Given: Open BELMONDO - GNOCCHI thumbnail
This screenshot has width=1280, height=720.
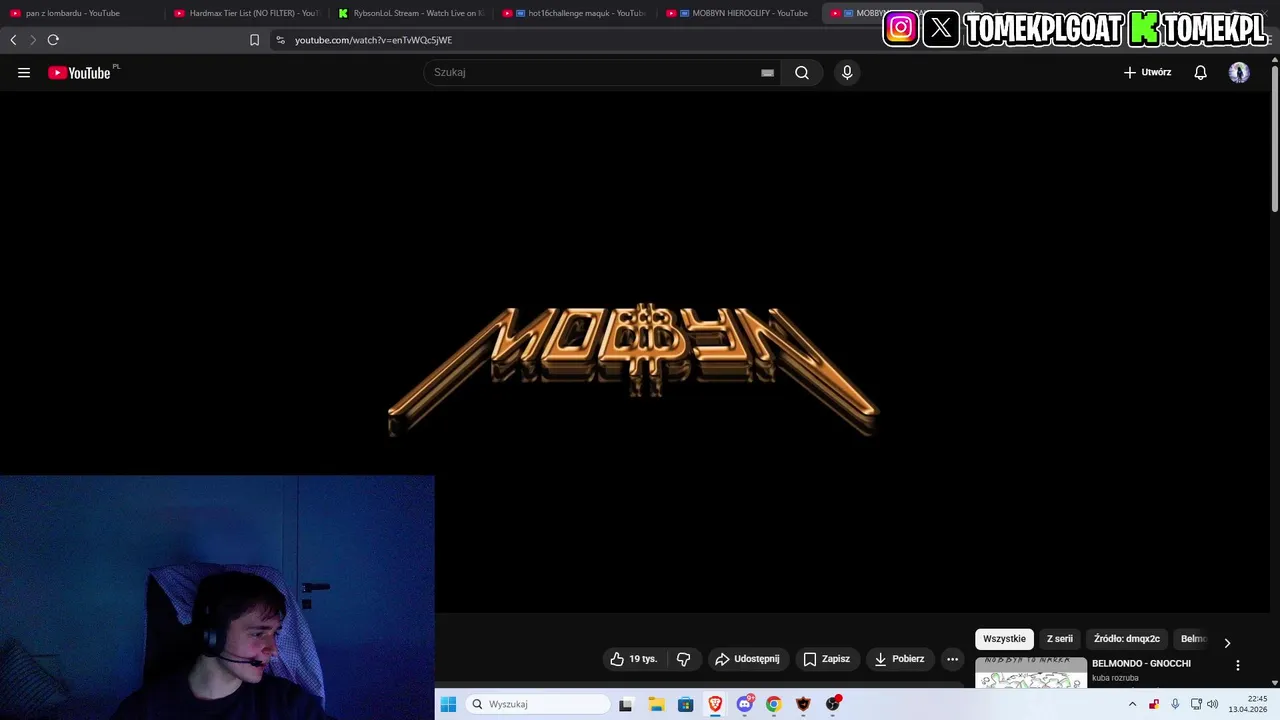Looking at the screenshot, I should [1031, 673].
